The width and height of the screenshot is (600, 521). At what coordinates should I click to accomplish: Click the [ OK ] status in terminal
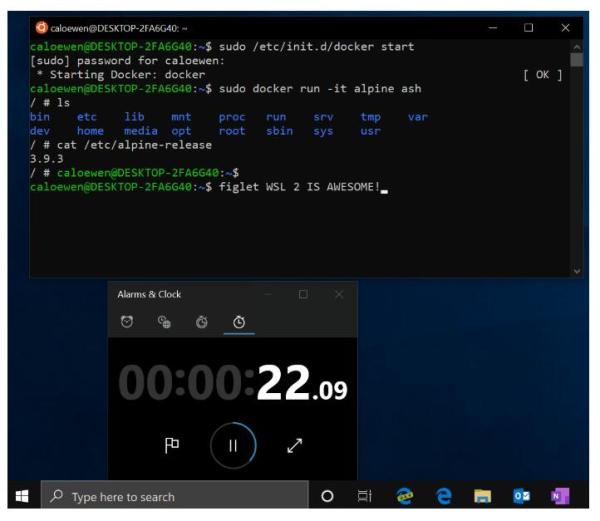pyautogui.click(x=543, y=75)
